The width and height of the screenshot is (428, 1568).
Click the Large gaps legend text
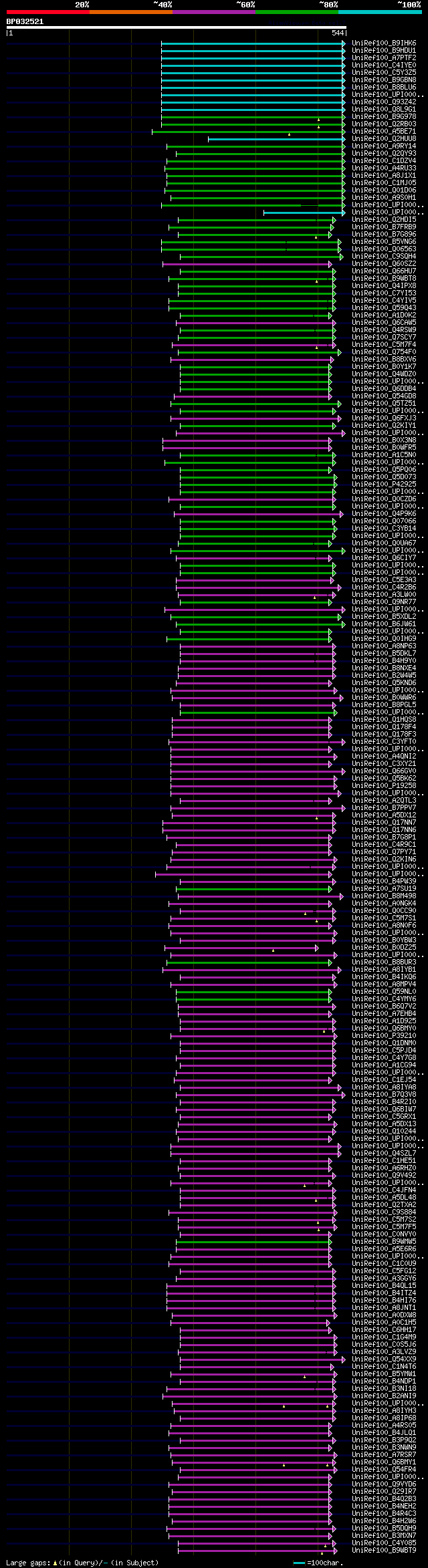pos(83,1563)
